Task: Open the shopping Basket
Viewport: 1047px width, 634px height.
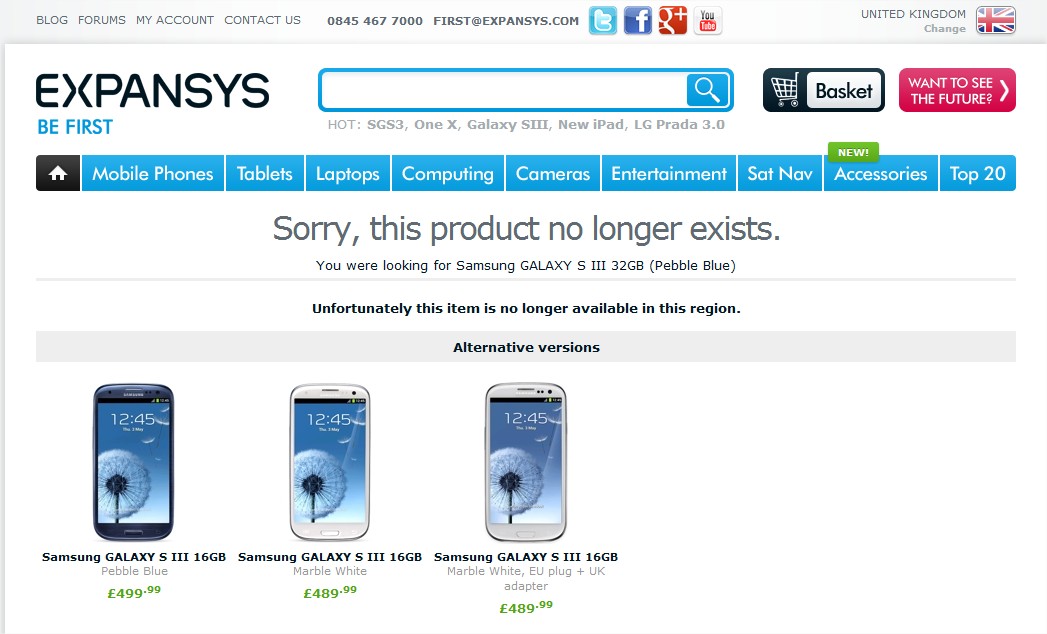Action: (x=823, y=90)
